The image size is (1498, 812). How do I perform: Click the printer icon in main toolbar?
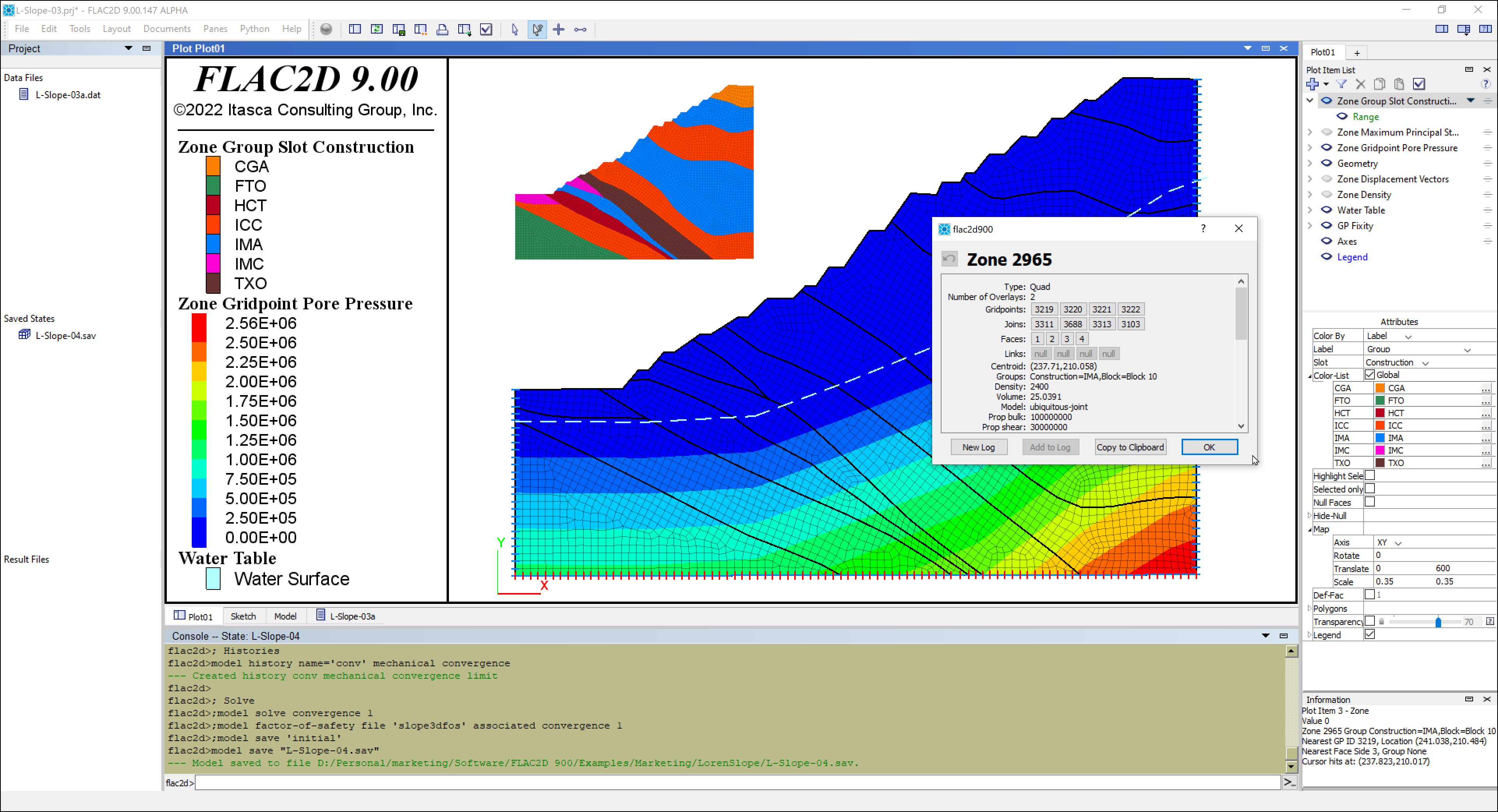(x=443, y=29)
